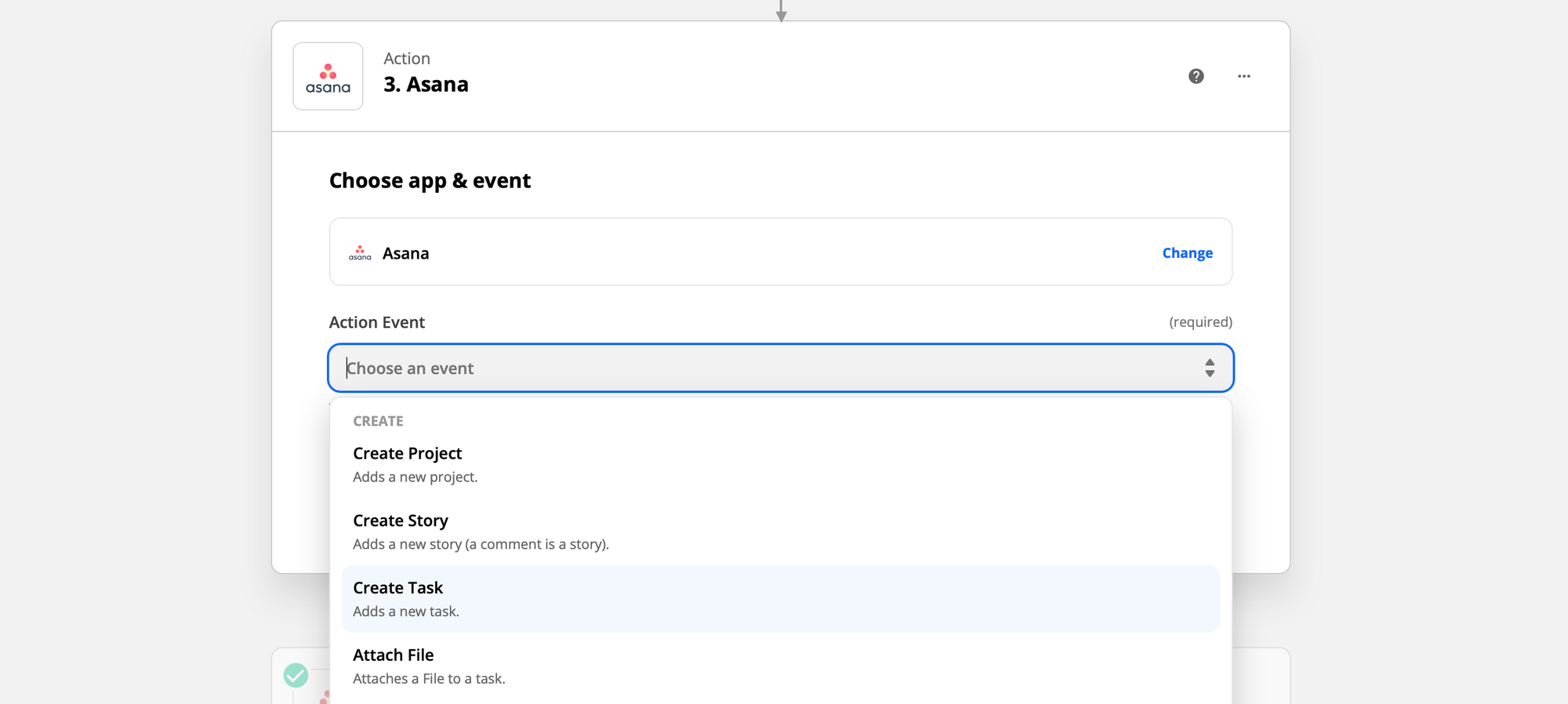This screenshot has height=704, width=1568.
Task: Click the 'Adds a new project.' description
Action: point(415,477)
